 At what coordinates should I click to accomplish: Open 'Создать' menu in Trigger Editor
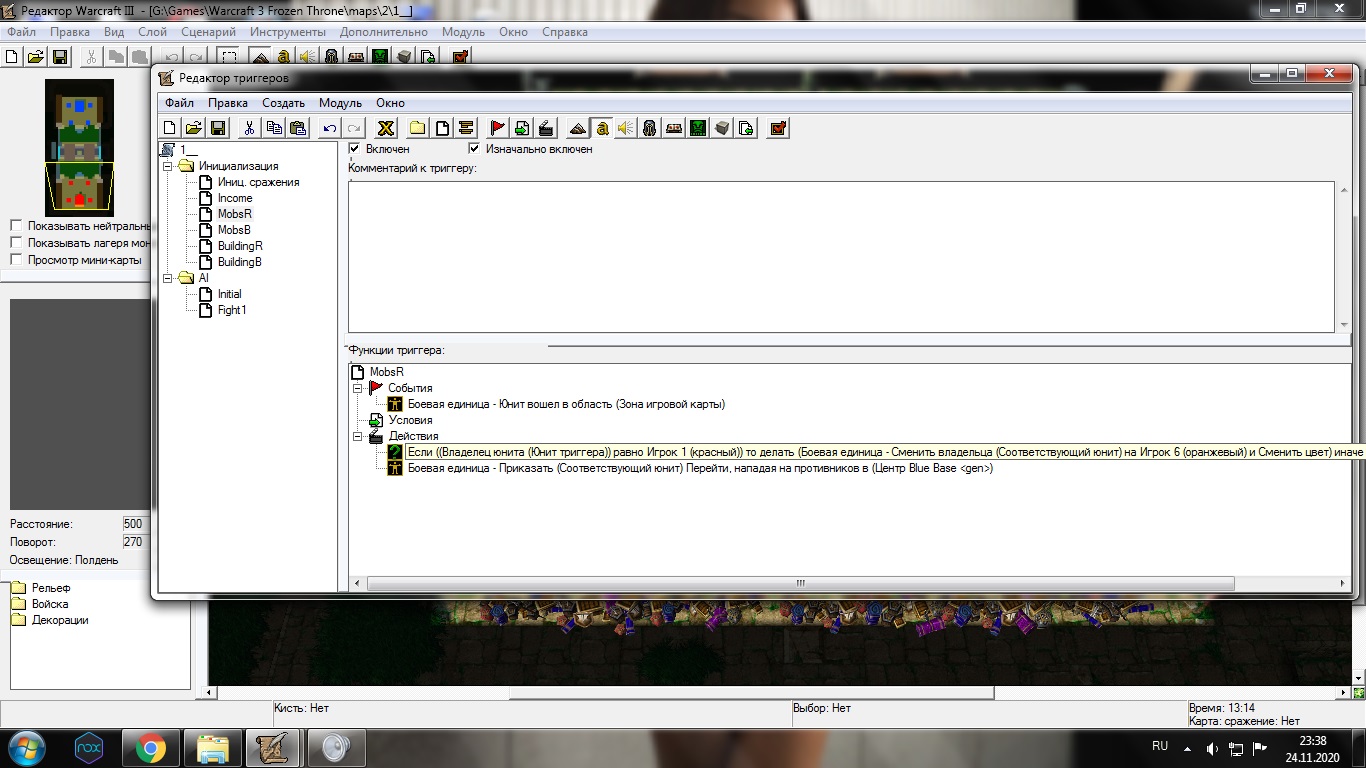tap(283, 103)
